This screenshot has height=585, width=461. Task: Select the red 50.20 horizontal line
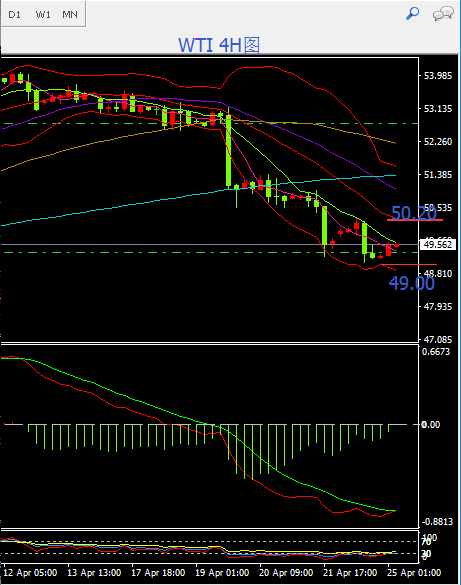point(415,220)
